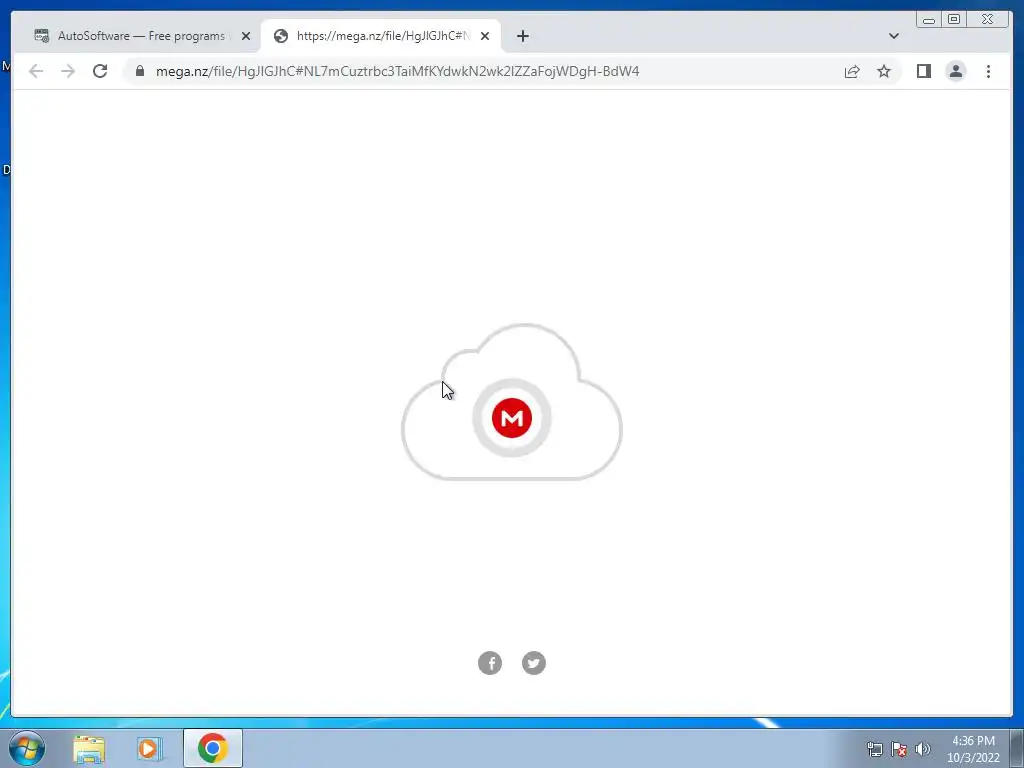The height and width of the screenshot is (768, 1024).
Task: Close the mega.nz tab
Action: point(485,36)
